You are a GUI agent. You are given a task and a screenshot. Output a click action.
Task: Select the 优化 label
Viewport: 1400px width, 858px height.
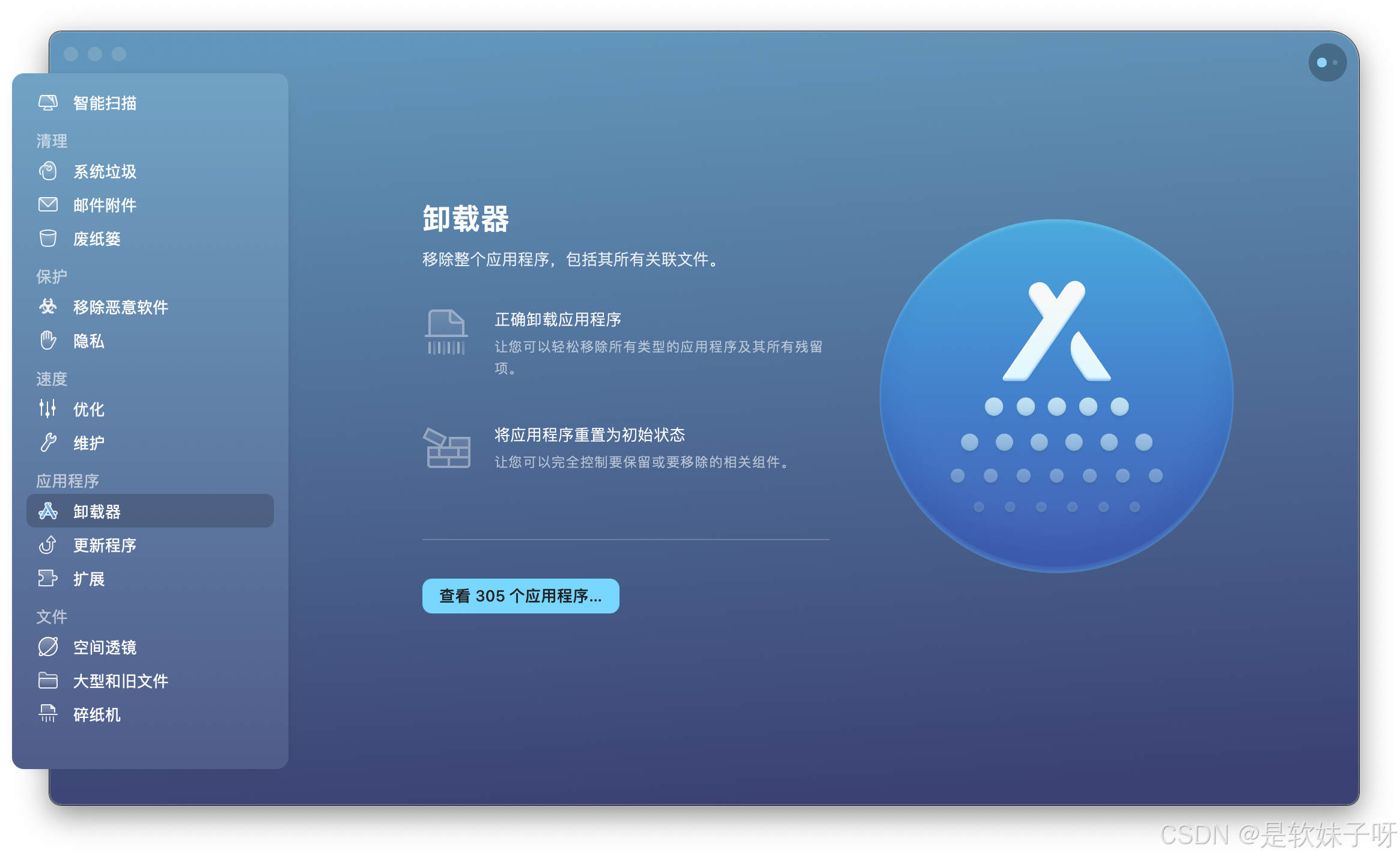pyautogui.click(x=89, y=409)
